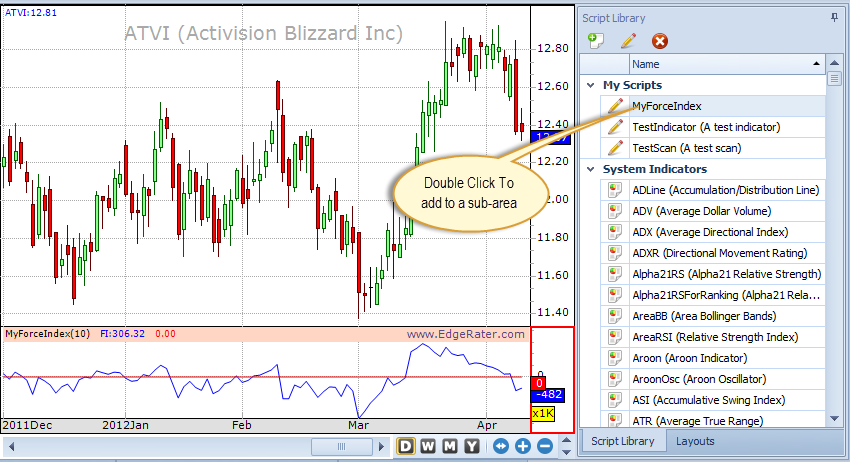Click the ADV indicator icon
Viewport: 850px width, 462px height.
click(x=615, y=211)
